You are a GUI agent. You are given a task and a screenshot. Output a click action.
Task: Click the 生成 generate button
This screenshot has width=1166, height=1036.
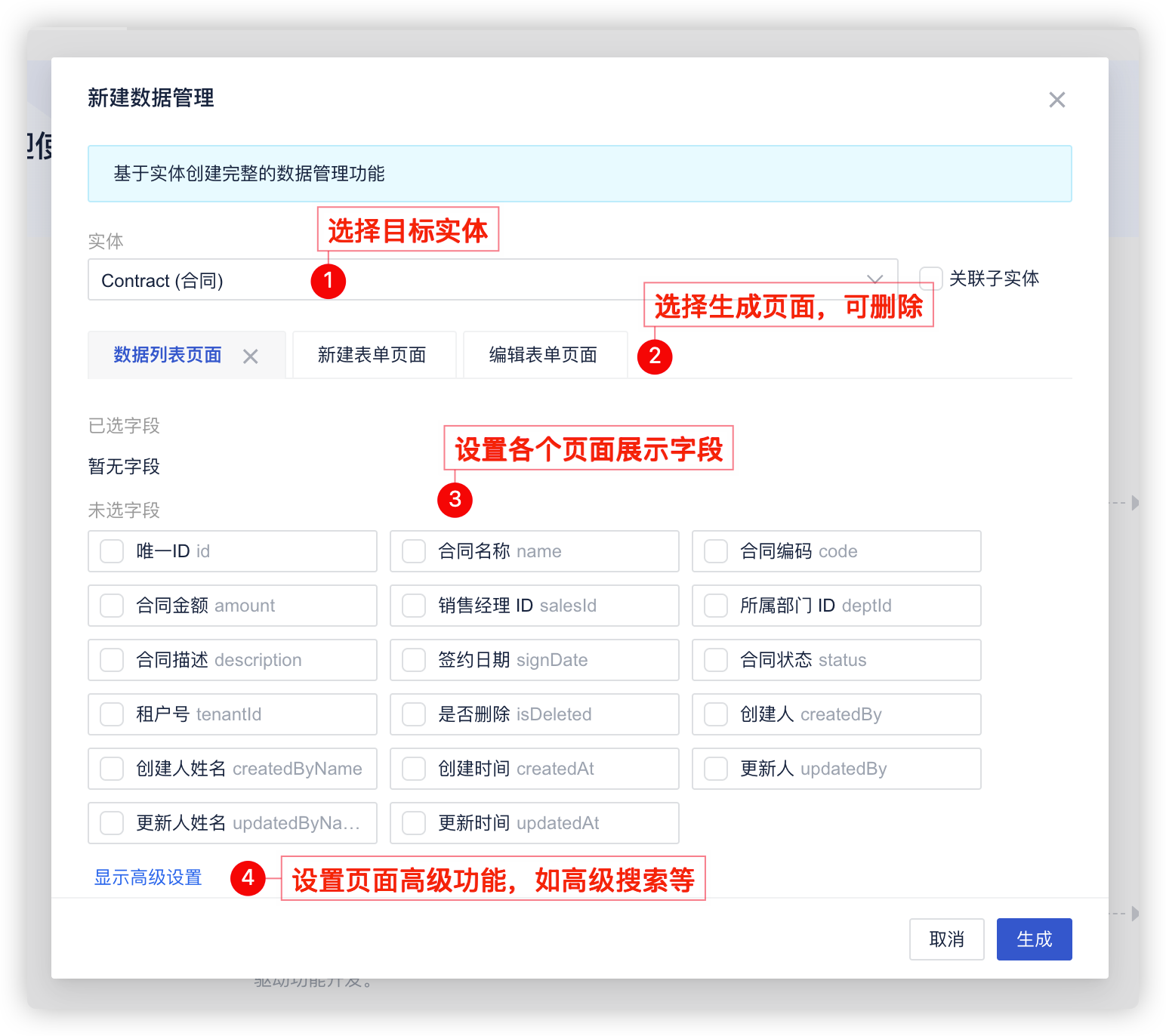1034,939
